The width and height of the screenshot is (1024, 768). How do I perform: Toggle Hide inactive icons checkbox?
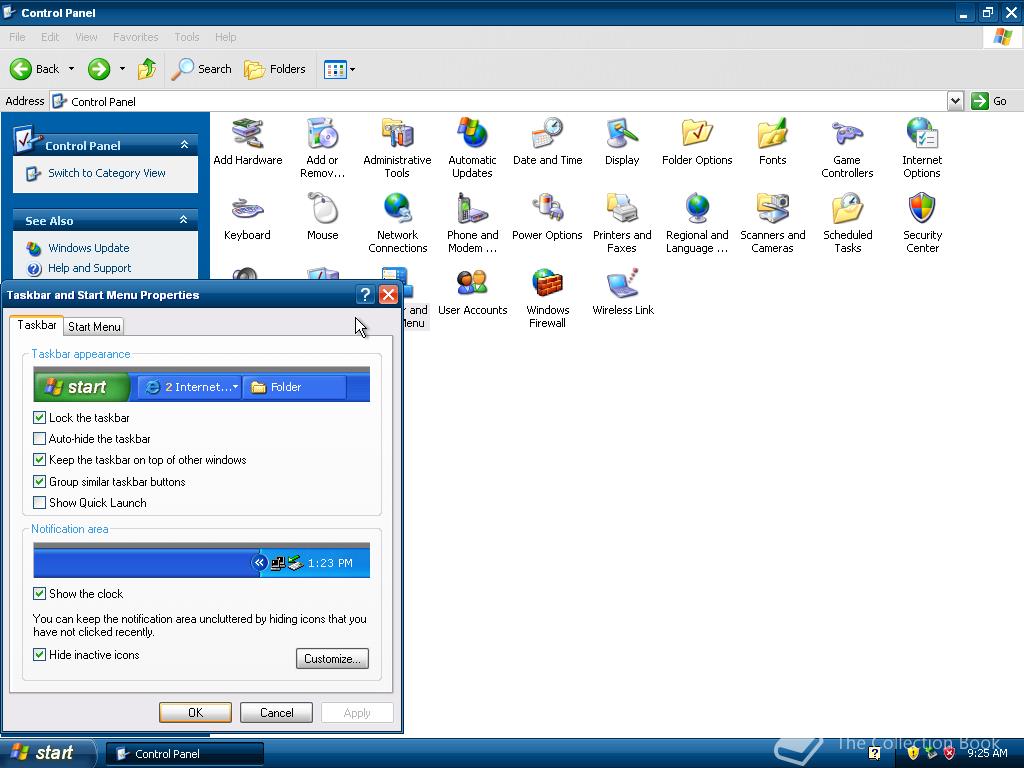[x=39, y=654]
